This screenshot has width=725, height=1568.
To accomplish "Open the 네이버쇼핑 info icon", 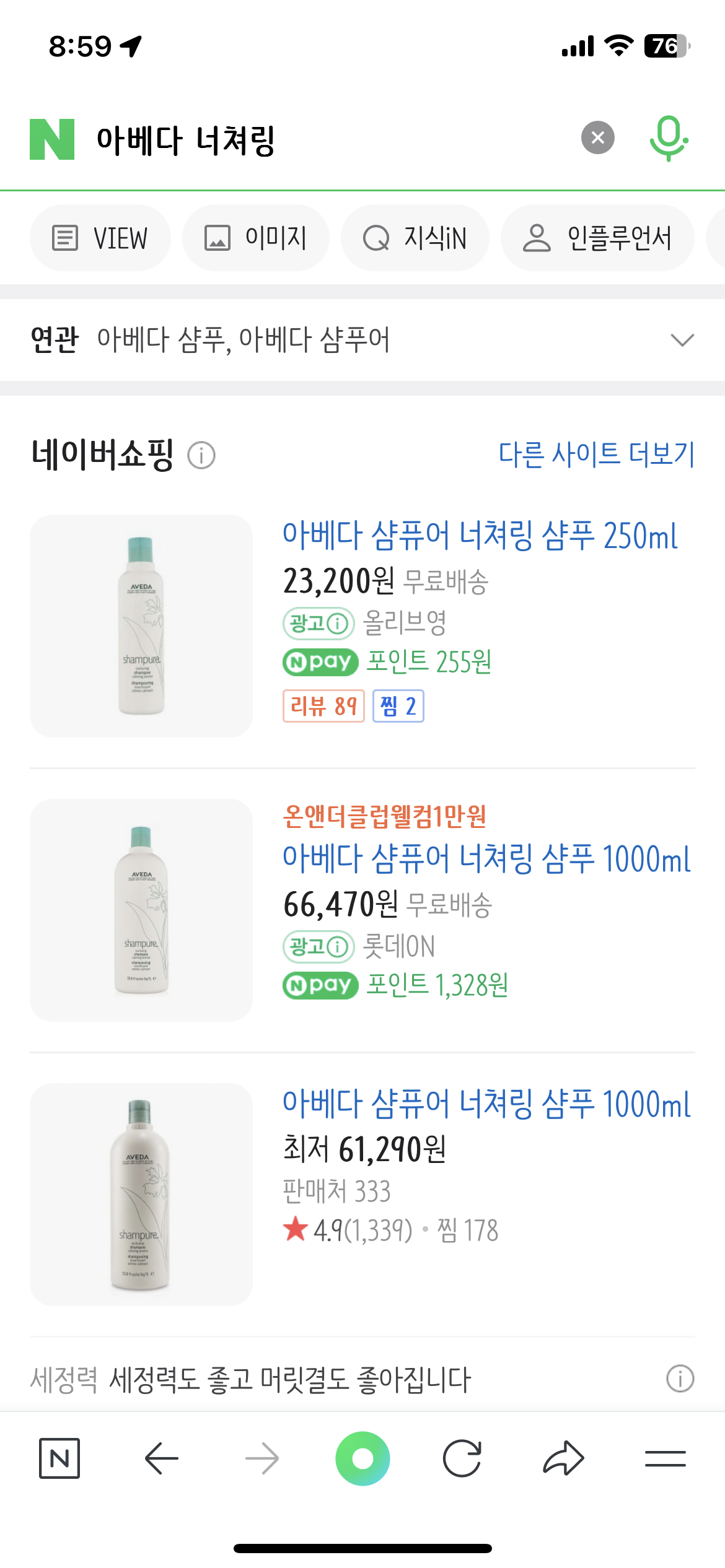I will click(x=201, y=456).
